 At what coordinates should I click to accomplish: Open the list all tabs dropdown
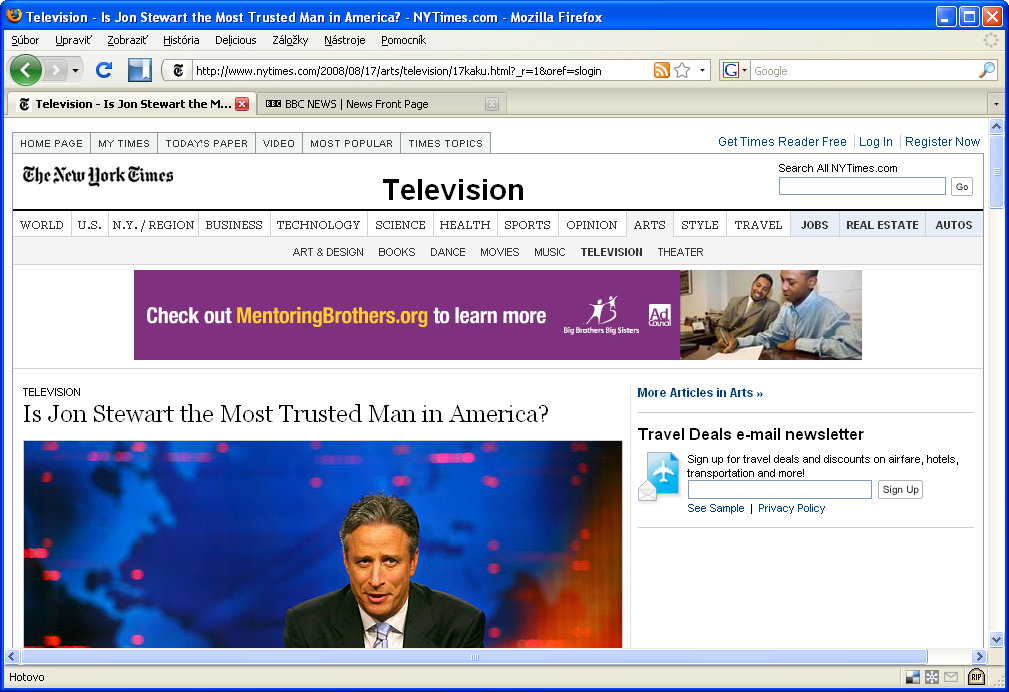[996, 104]
